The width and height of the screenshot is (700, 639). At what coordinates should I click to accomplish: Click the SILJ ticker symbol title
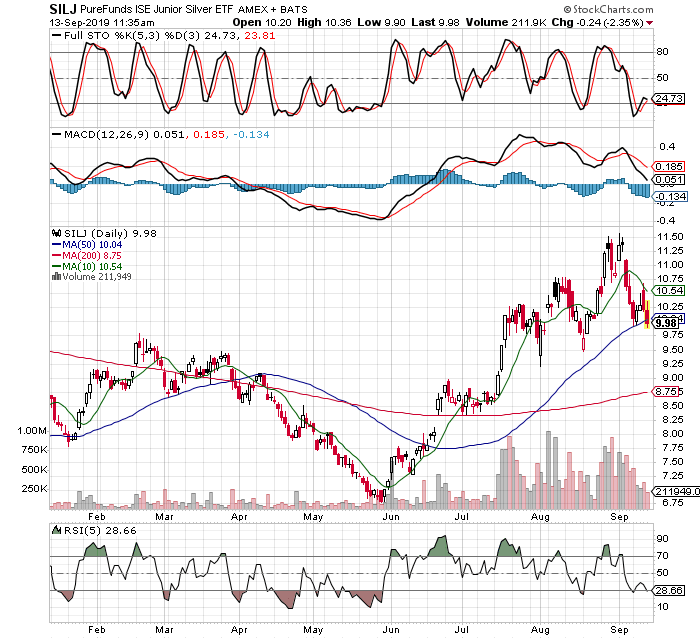pos(63,9)
